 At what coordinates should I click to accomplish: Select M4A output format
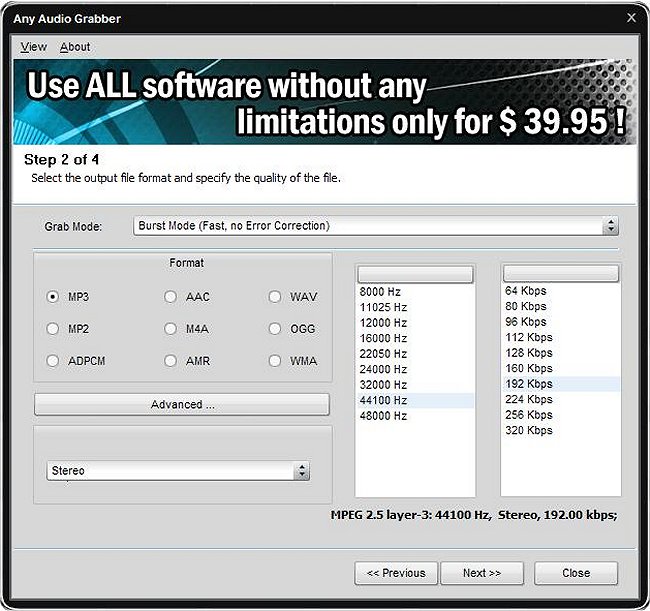coord(170,329)
